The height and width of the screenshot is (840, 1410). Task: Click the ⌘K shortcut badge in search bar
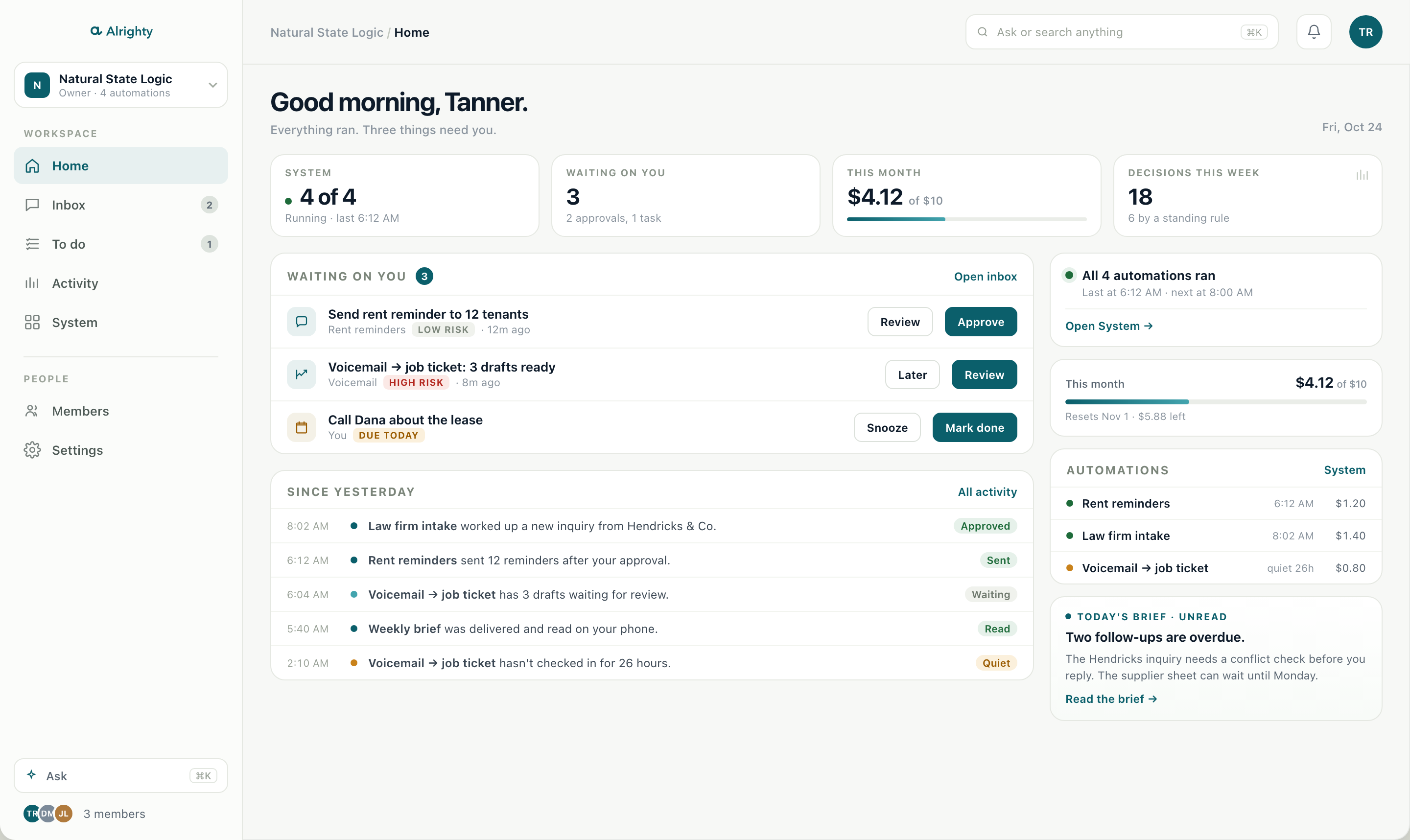coord(1253,32)
